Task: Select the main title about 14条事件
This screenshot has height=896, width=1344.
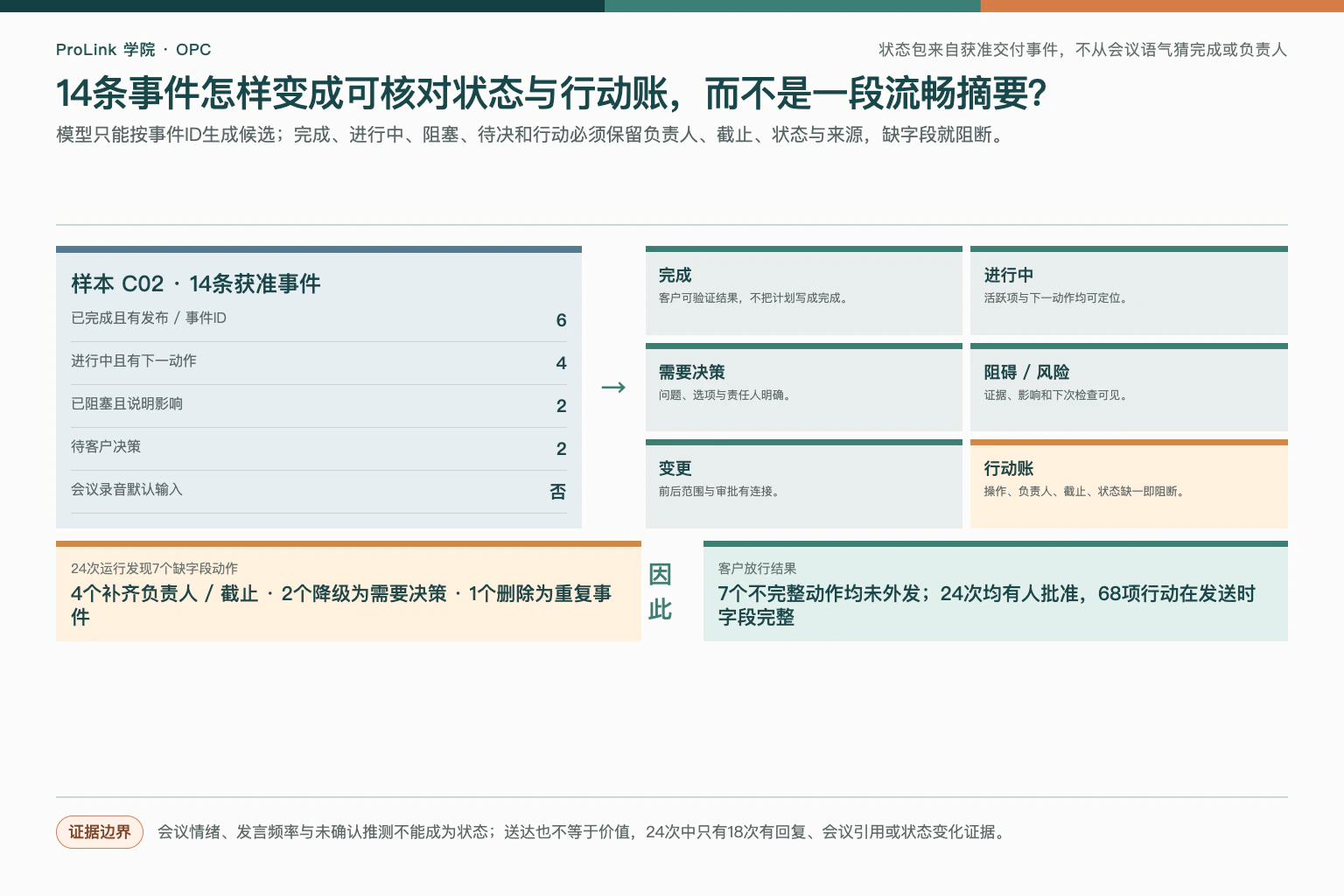Action: [x=551, y=94]
